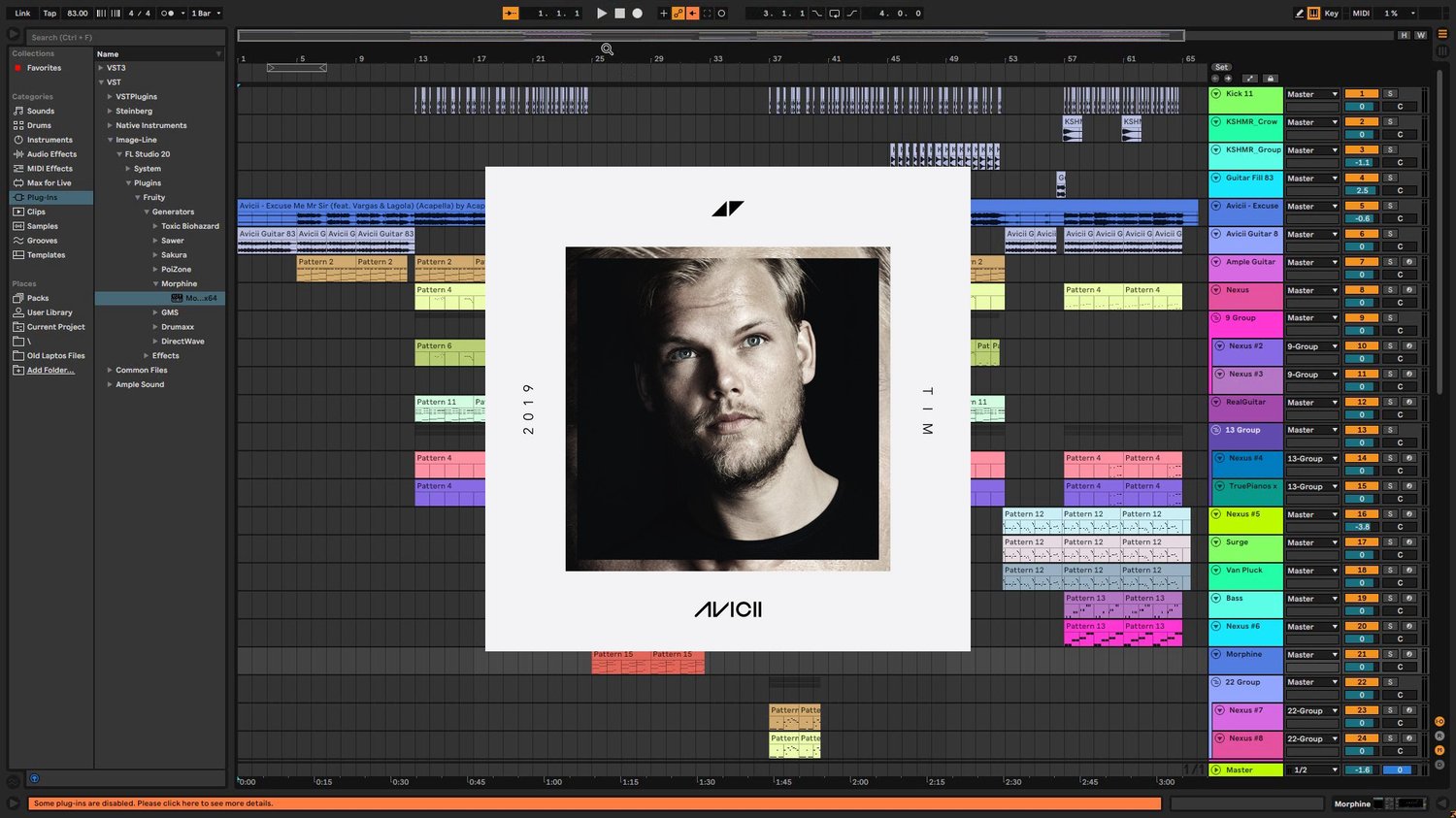Click the magnifier zoom icon above timeline
This screenshot has width=1456, height=818.
tap(607, 49)
